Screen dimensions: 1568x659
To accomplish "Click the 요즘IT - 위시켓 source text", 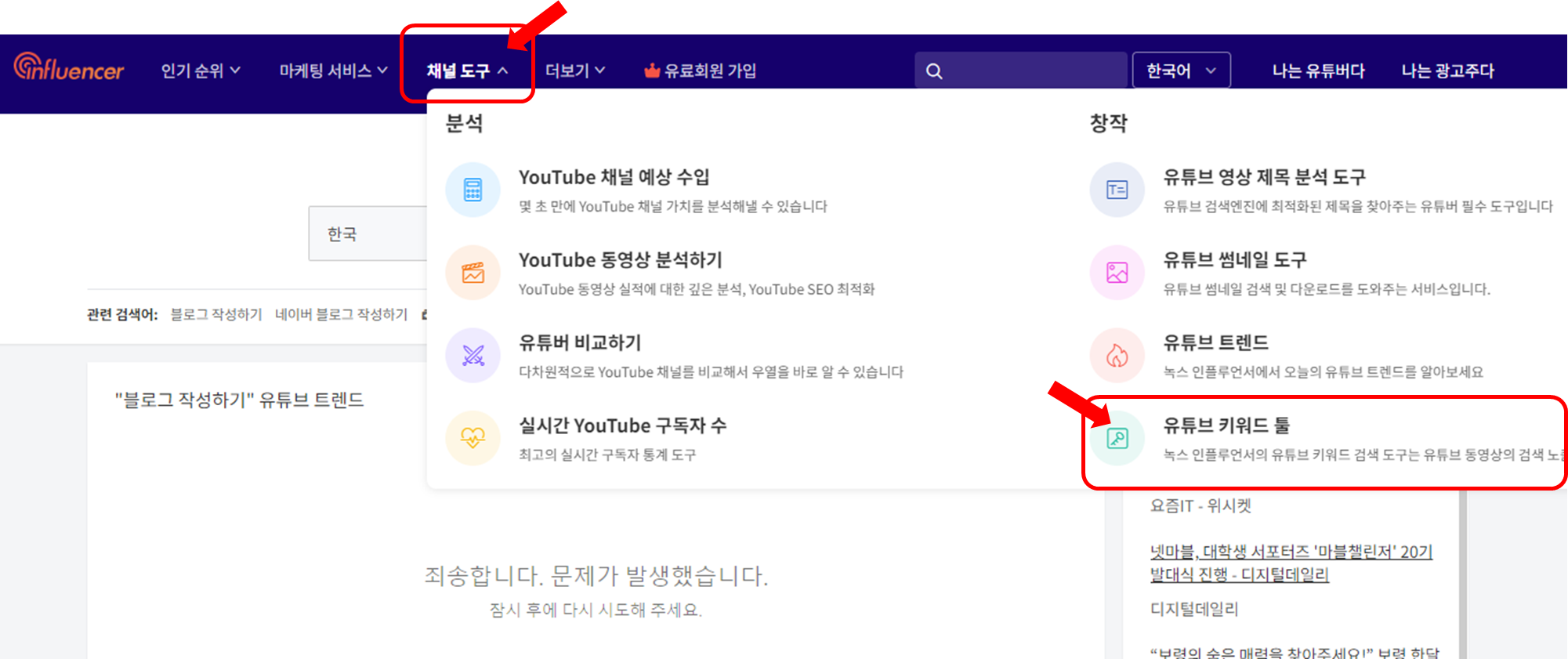I will 1200,505.
